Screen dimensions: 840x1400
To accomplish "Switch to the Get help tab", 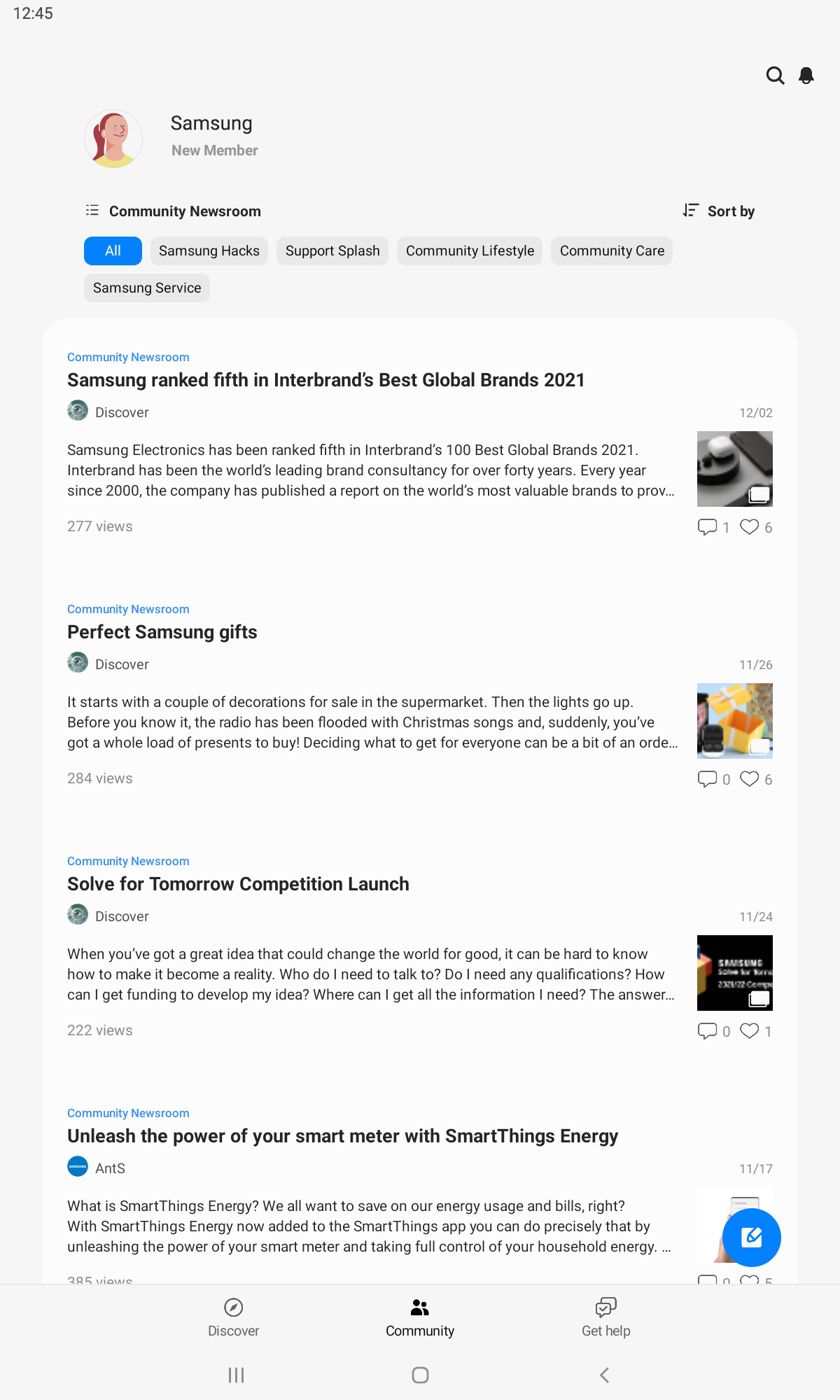I will click(x=606, y=1317).
